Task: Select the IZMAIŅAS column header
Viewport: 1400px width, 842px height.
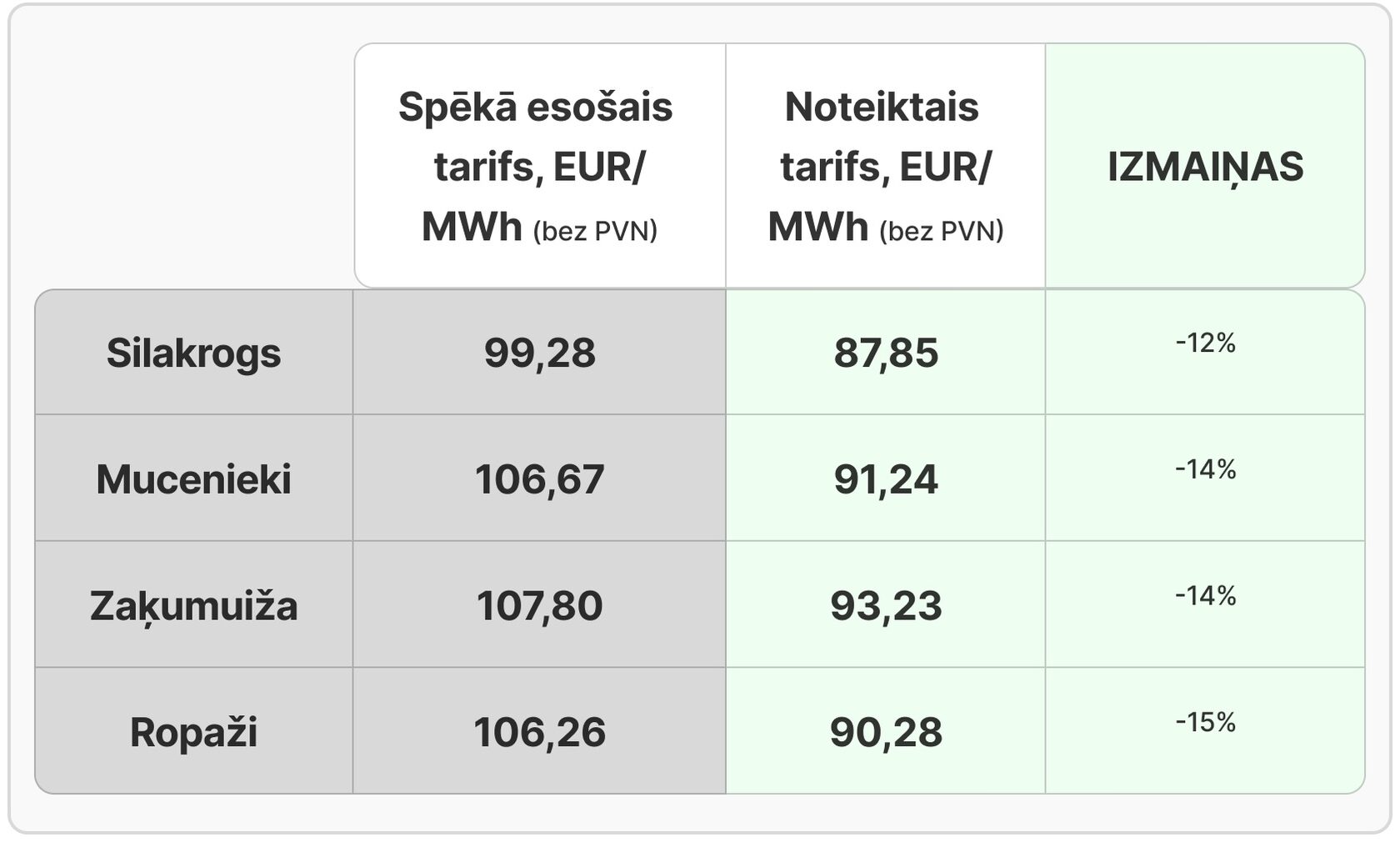Action: click(x=1205, y=166)
